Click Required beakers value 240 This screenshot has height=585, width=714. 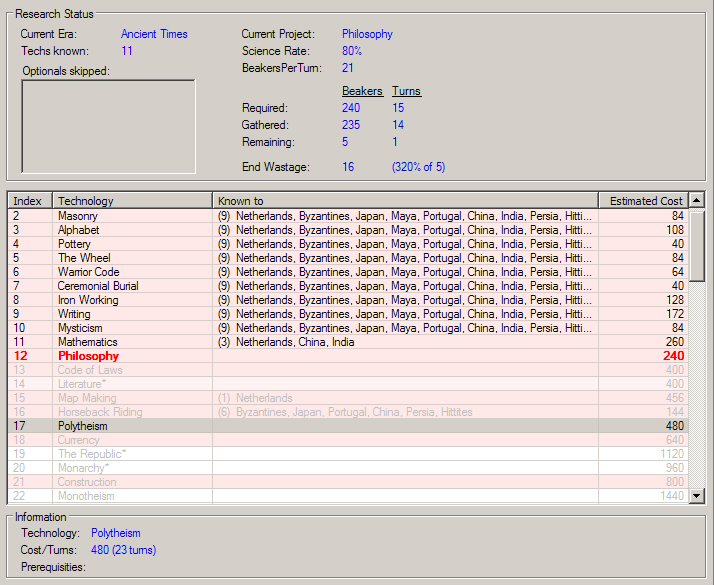(x=351, y=108)
